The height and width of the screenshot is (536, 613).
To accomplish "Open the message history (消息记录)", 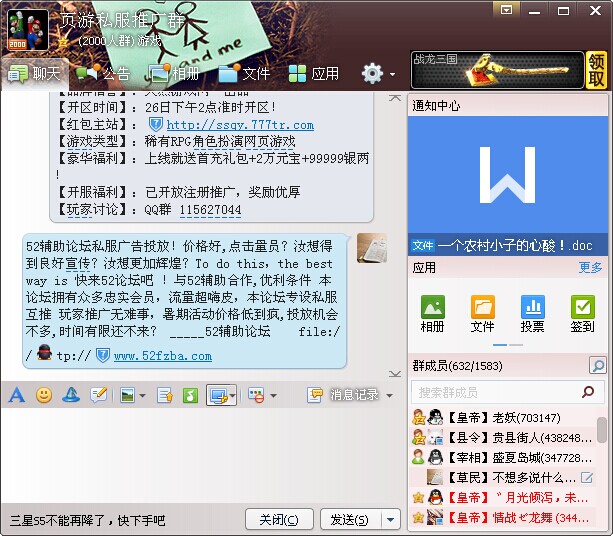I will (343, 395).
